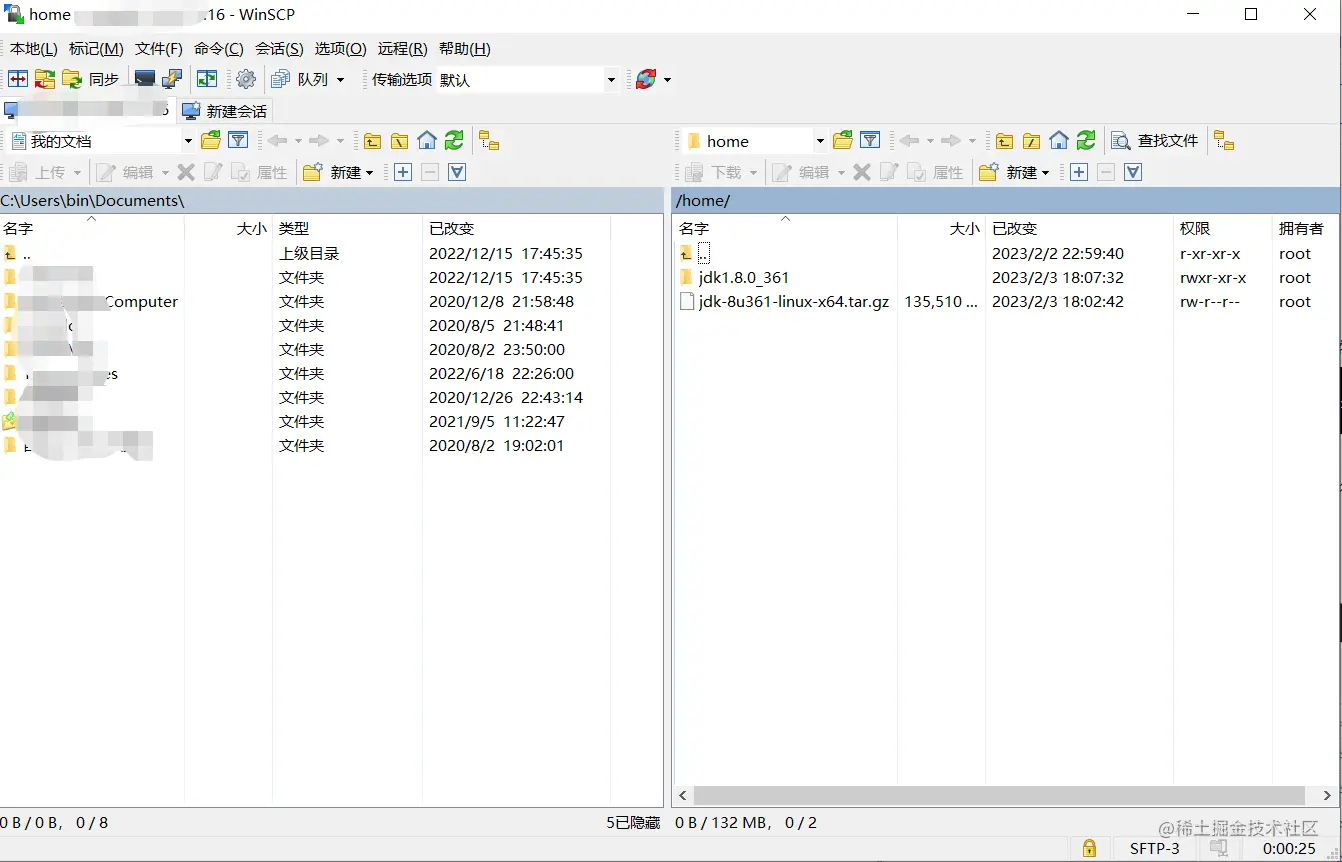Viewport: 1342px width, 862px height.
Task: Click the red-yellow folder Synchronize icon
Action: point(45,79)
